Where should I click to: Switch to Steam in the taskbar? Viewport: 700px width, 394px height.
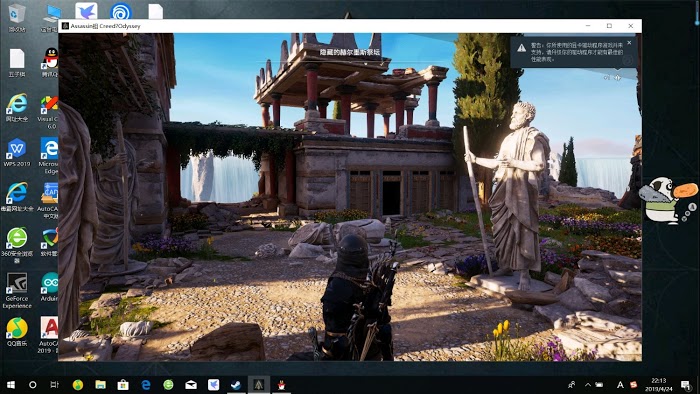click(x=236, y=385)
